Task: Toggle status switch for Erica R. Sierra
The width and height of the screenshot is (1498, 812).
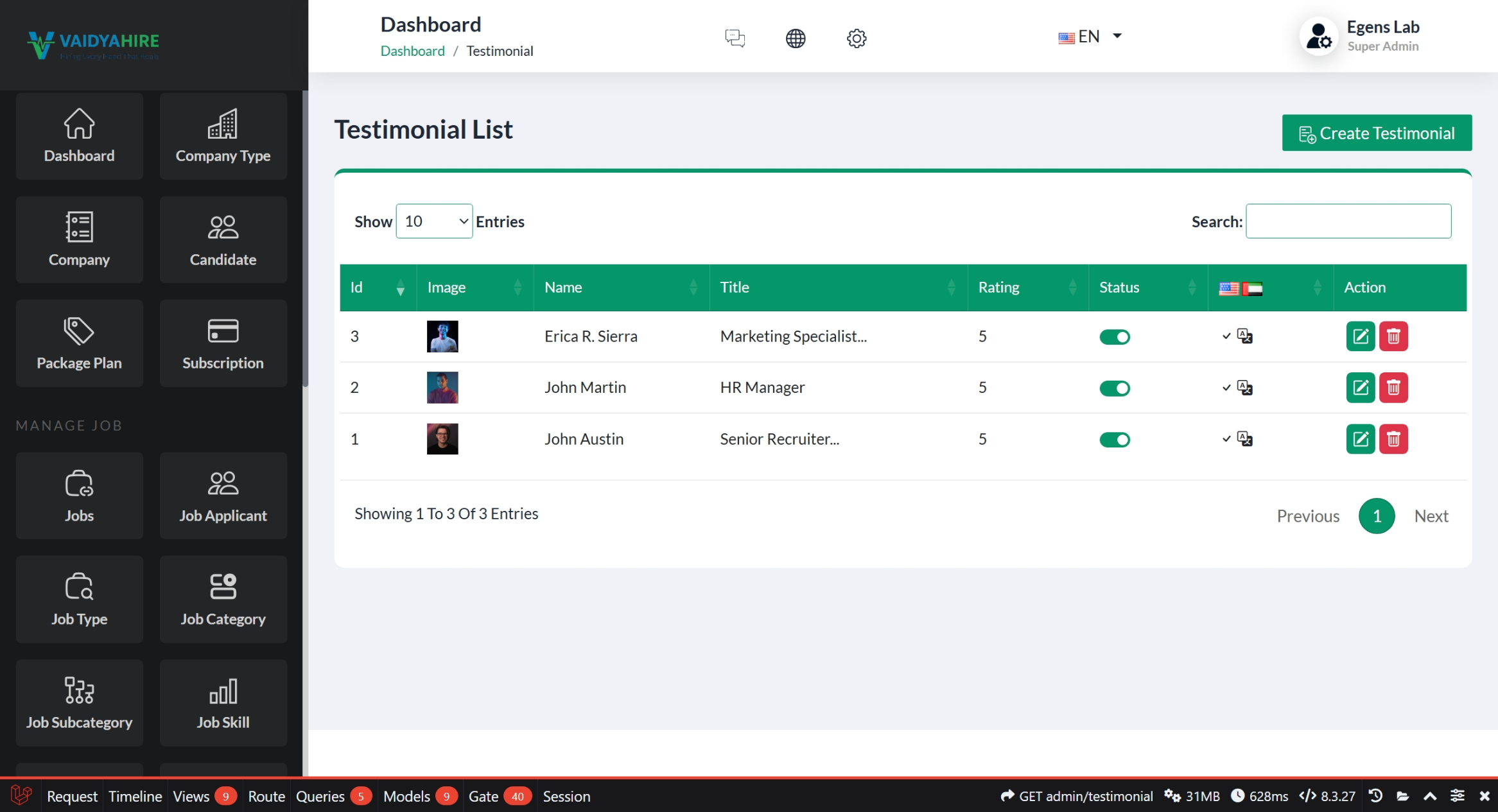Action: point(1114,337)
